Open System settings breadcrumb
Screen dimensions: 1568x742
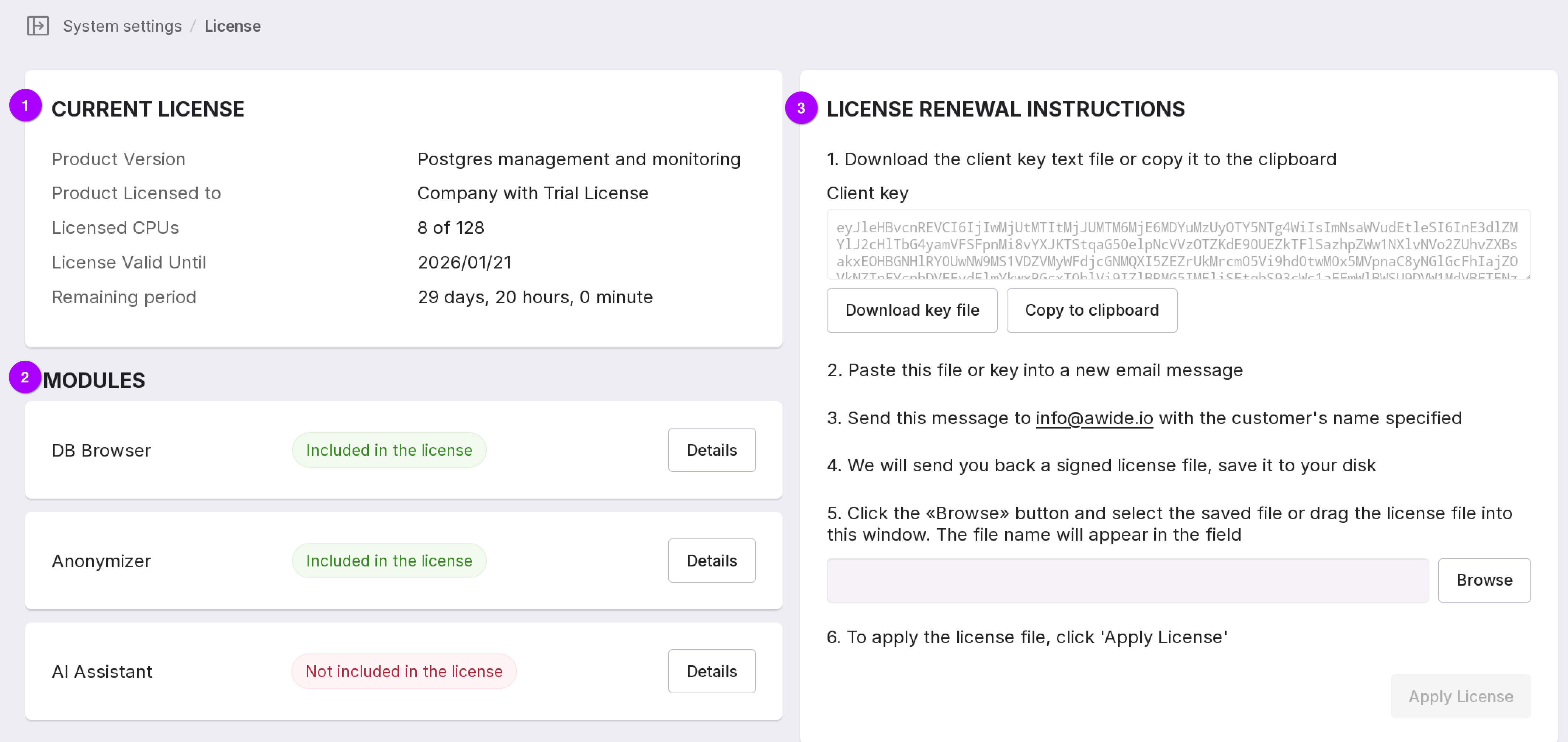[122, 26]
